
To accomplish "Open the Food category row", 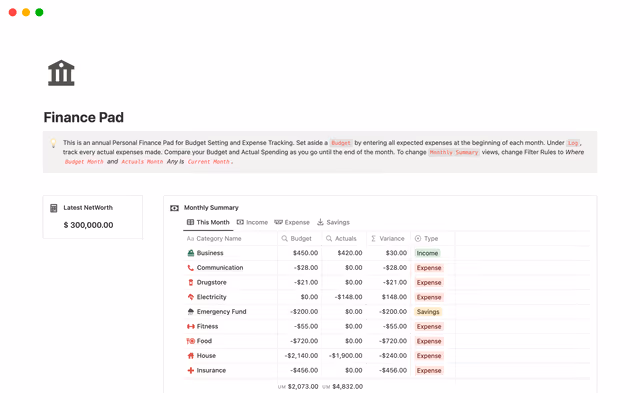I will (x=204, y=341).
